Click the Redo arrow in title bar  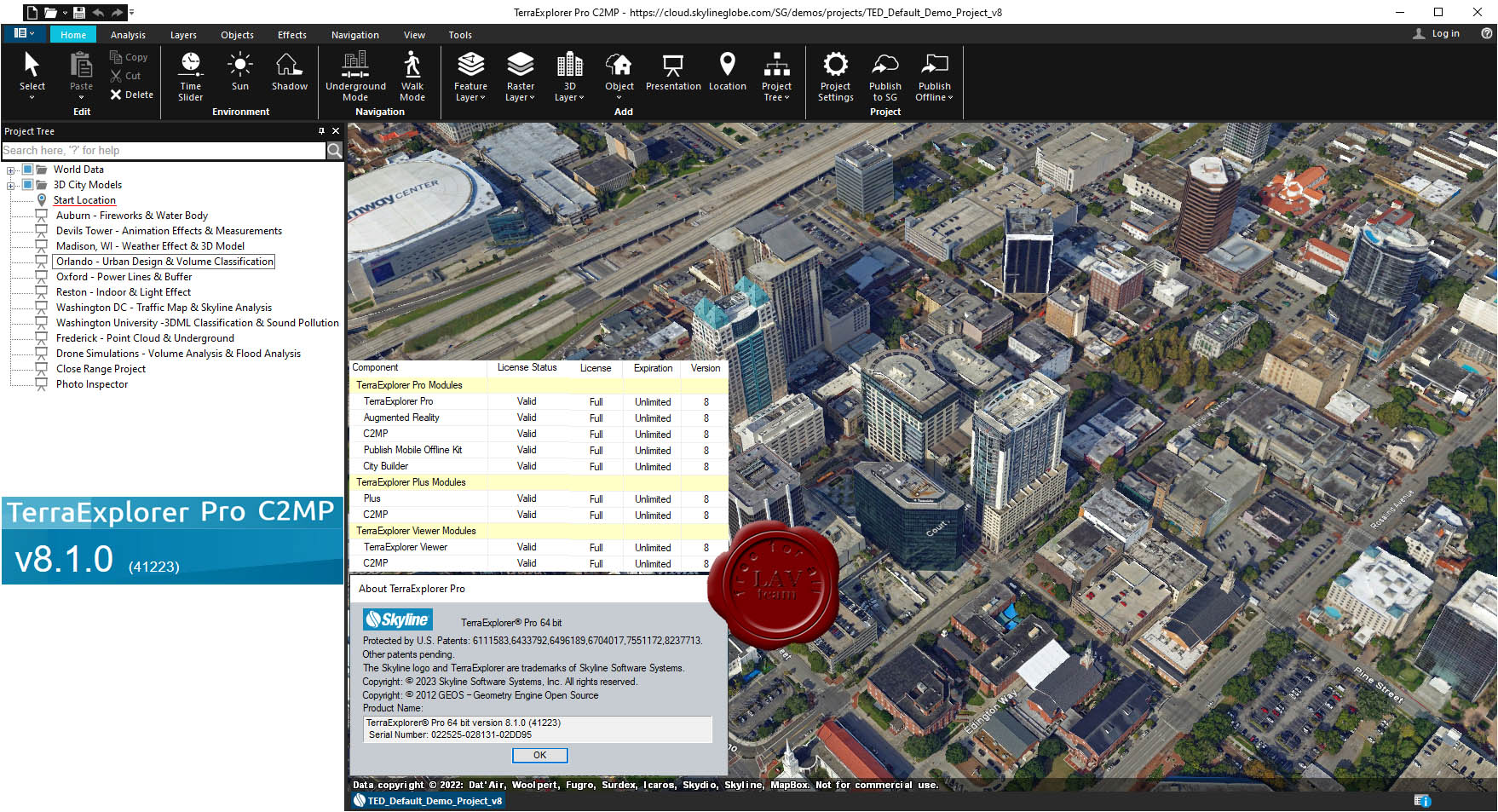[x=117, y=12]
